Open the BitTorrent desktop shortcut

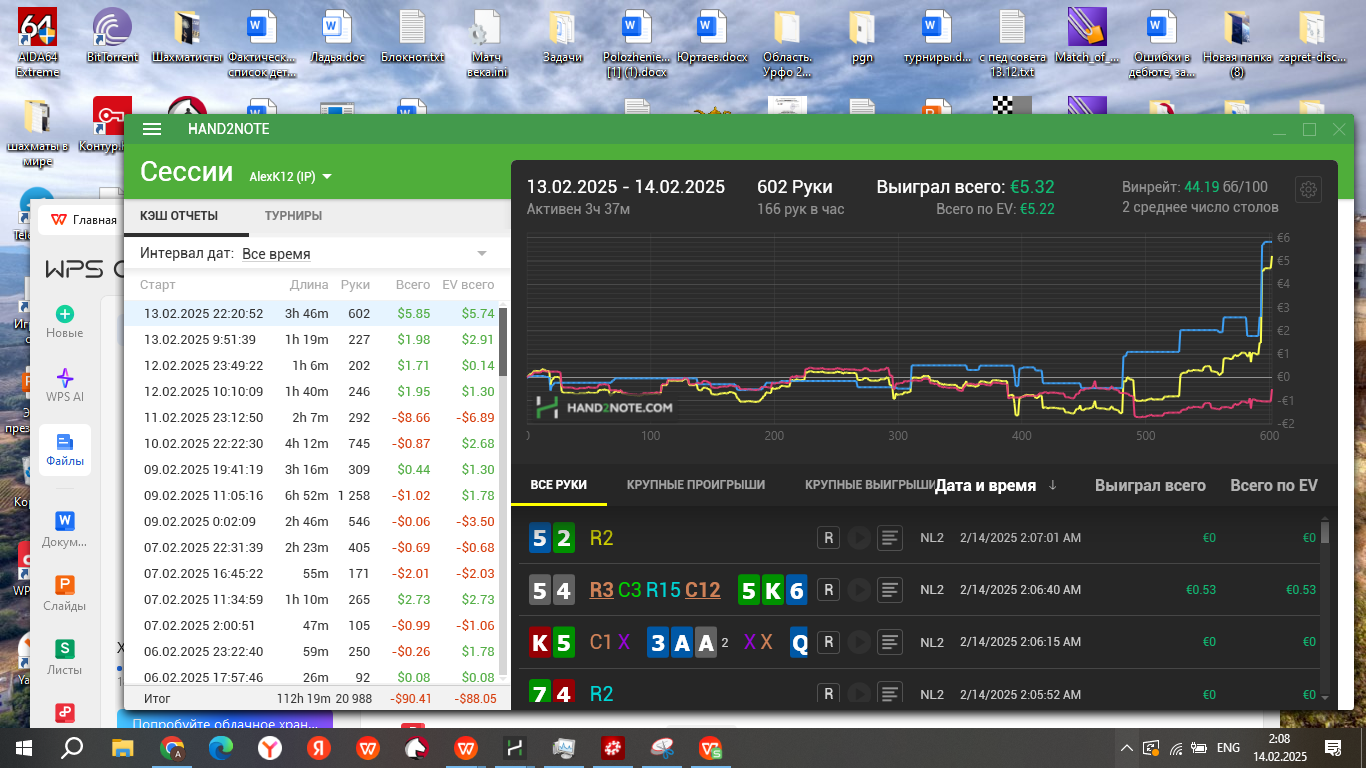tap(112, 35)
